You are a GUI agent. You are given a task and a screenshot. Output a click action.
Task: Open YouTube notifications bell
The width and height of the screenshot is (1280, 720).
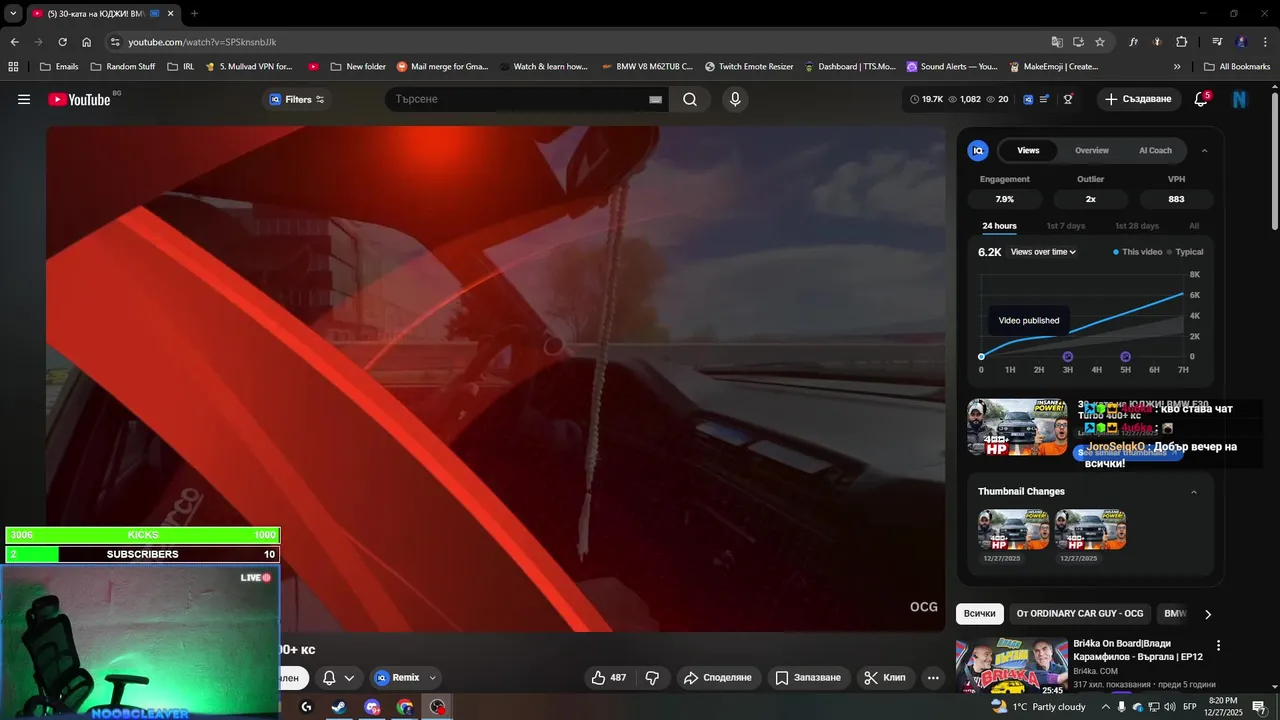click(1201, 99)
